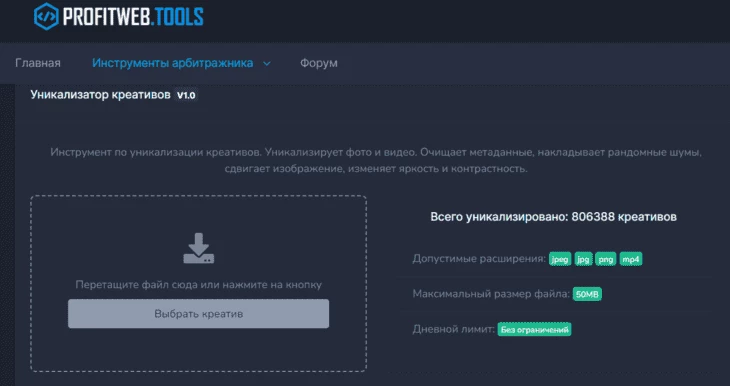Click the Допустимые расширения label

[x=479, y=259]
